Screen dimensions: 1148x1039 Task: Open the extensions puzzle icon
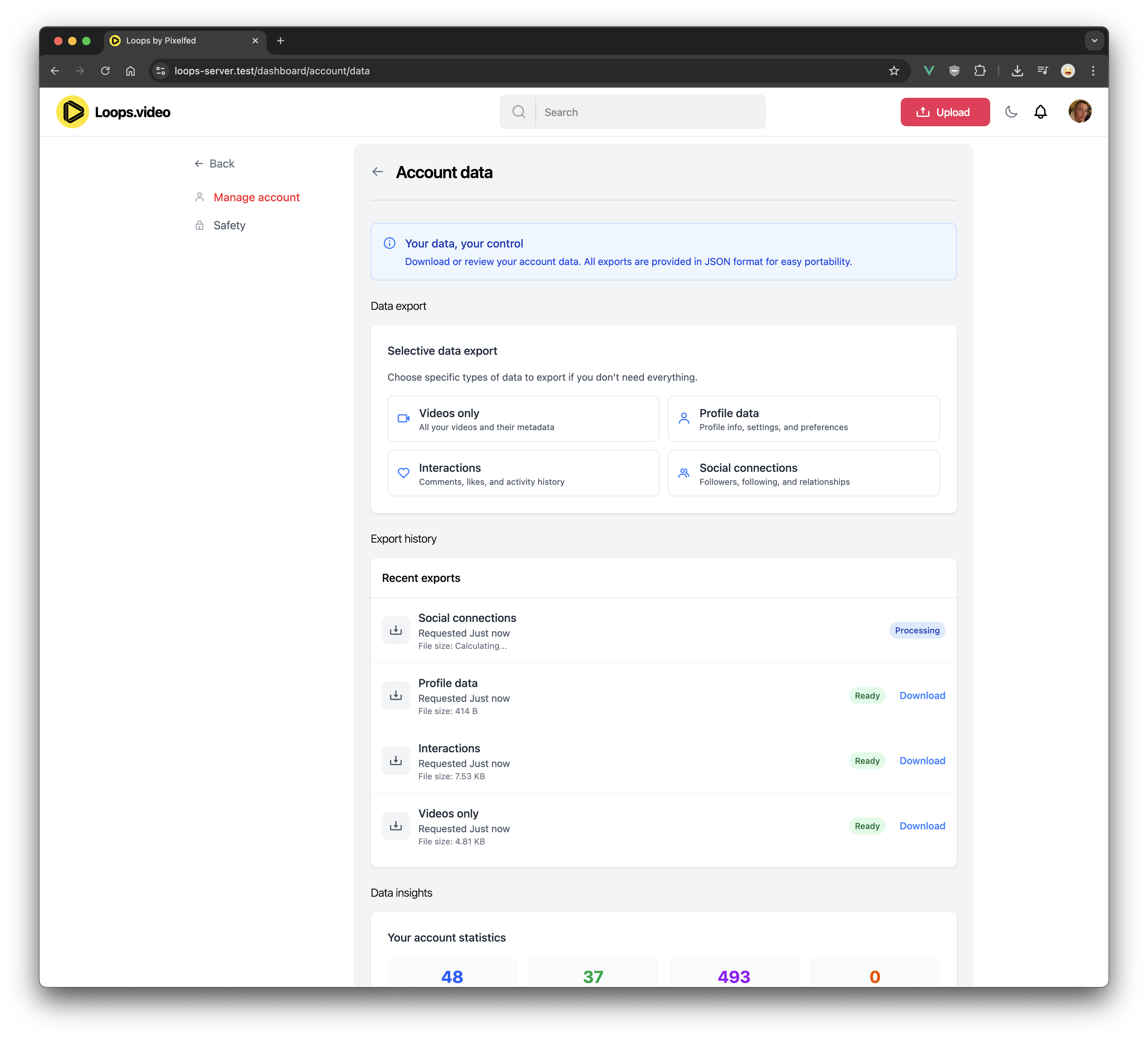pos(980,71)
